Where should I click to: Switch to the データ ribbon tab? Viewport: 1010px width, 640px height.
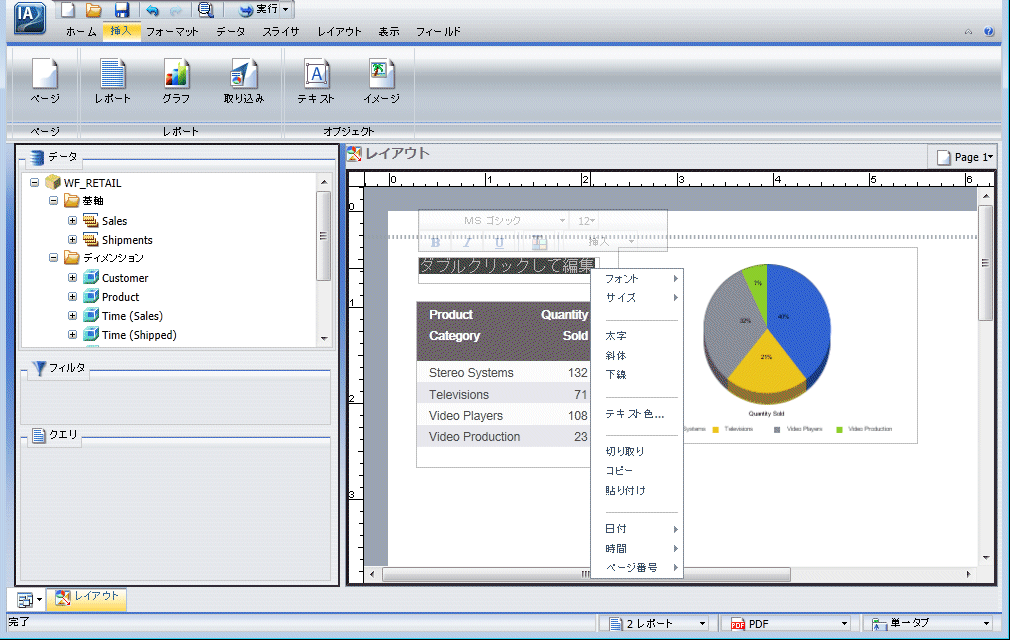(231, 32)
